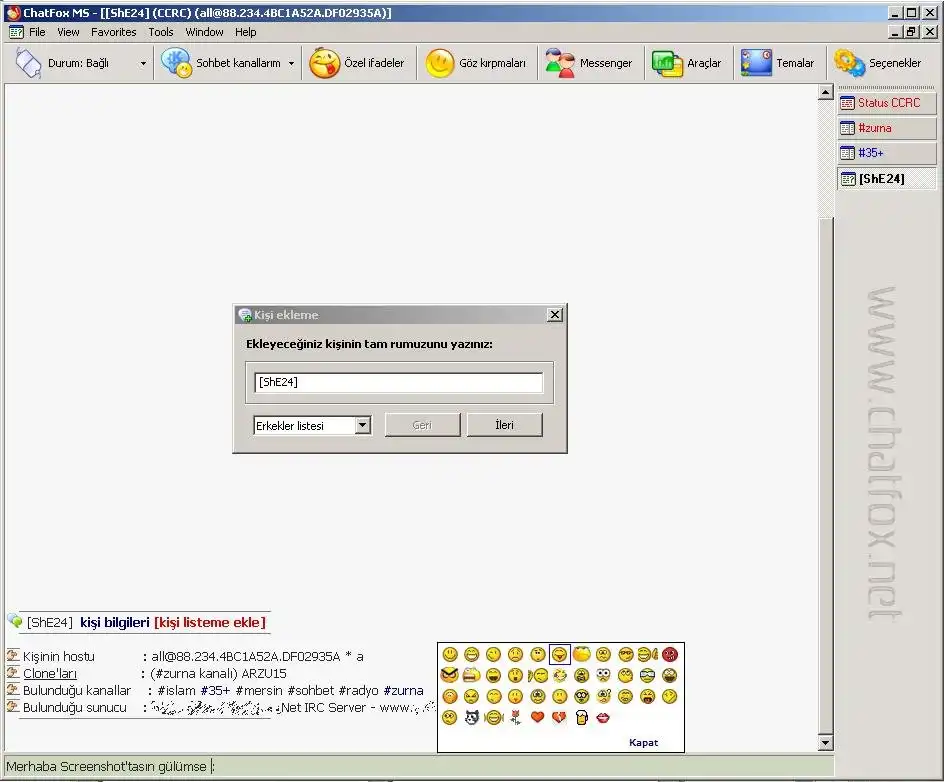Click the kişi bilgileri link
The image size is (944, 782).
(114, 622)
